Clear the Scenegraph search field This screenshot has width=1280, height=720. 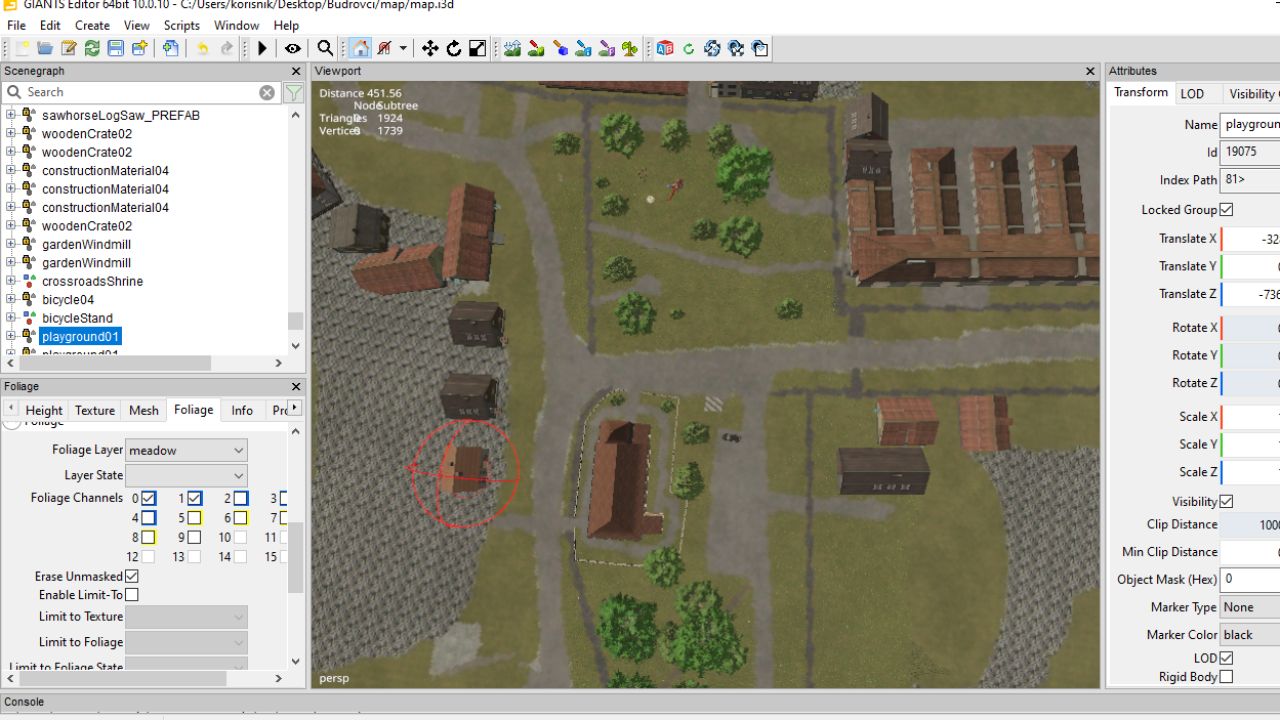tap(267, 92)
